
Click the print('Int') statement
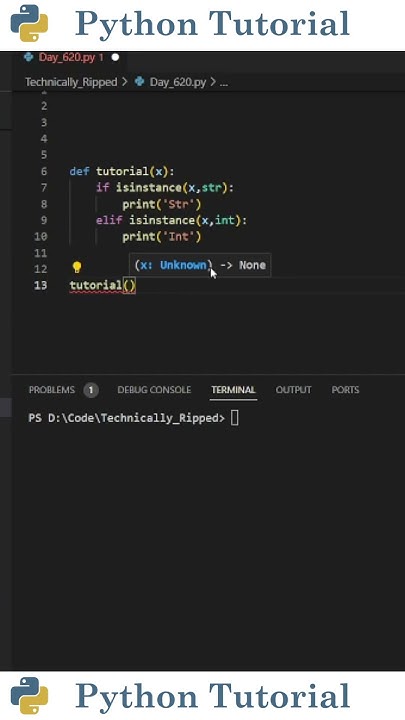tap(162, 236)
